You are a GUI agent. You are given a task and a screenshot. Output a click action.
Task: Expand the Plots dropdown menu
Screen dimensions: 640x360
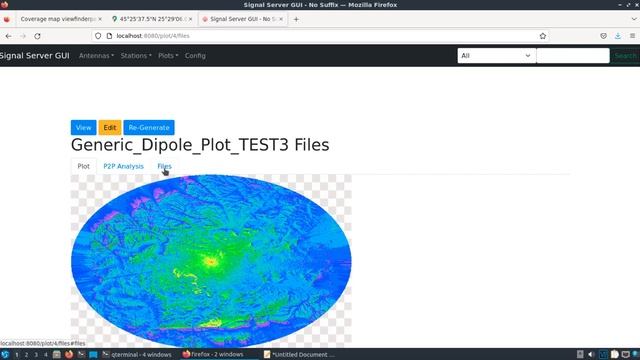(168, 56)
